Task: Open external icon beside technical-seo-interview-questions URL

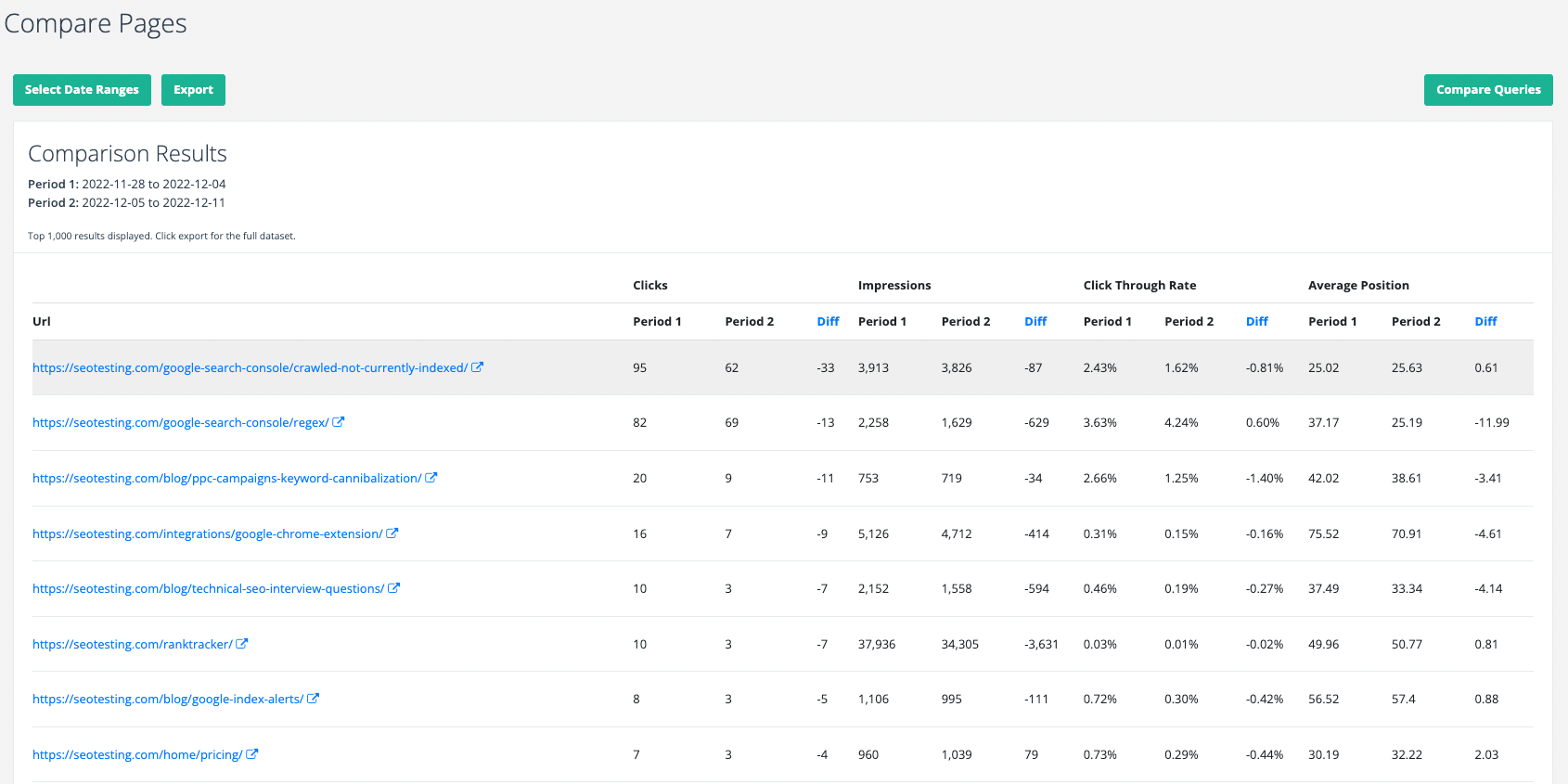Action: point(393,588)
